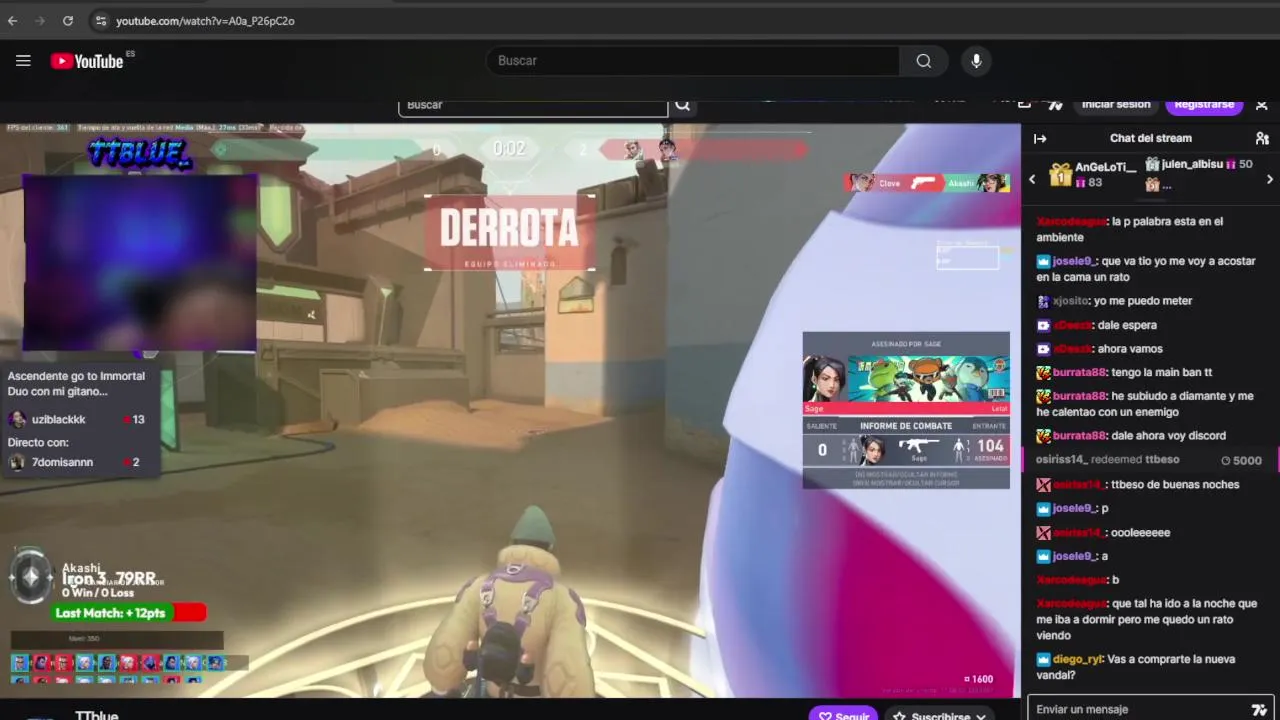The height and width of the screenshot is (720, 1280).
Task: Click burrata88 'tengo la main' message
Action: pos(1124,372)
